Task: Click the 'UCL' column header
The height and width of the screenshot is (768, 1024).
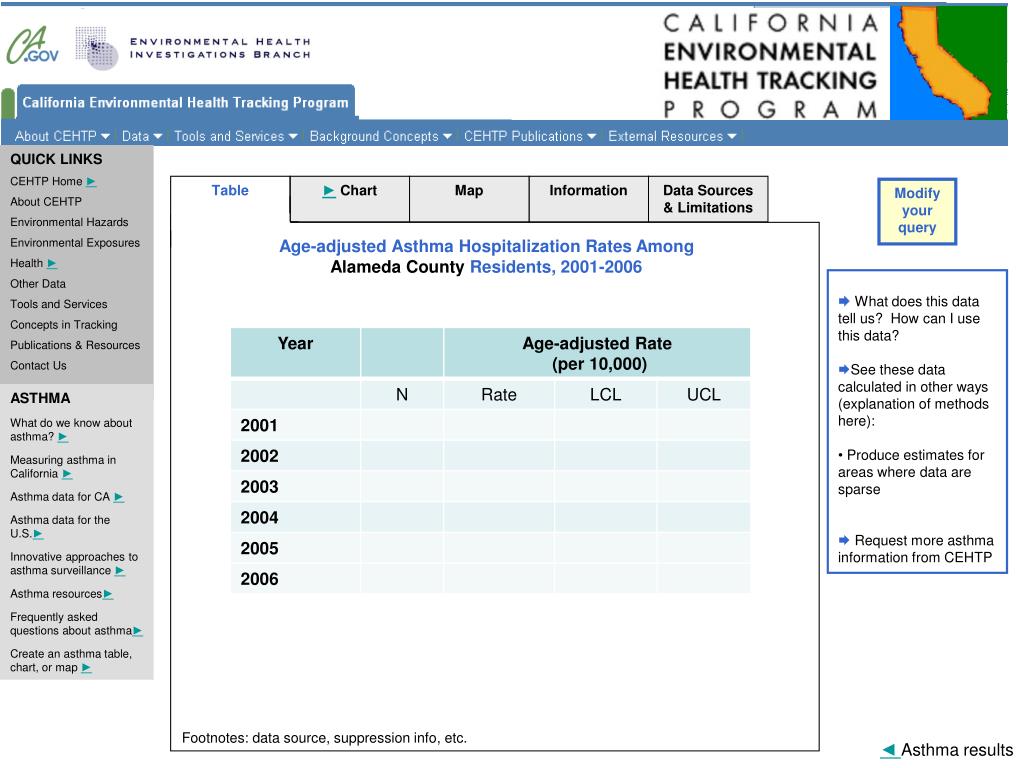Action: (x=703, y=395)
